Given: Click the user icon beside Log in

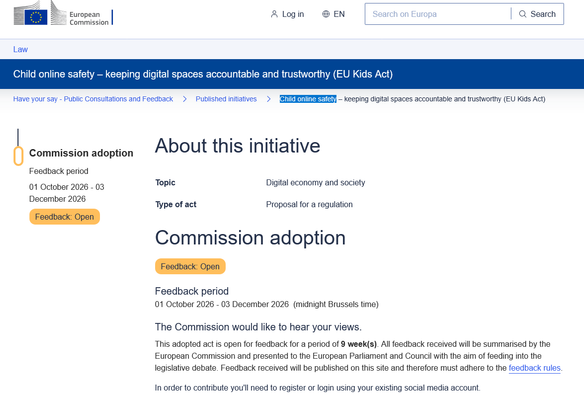Looking at the screenshot, I should (x=274, y=14).
